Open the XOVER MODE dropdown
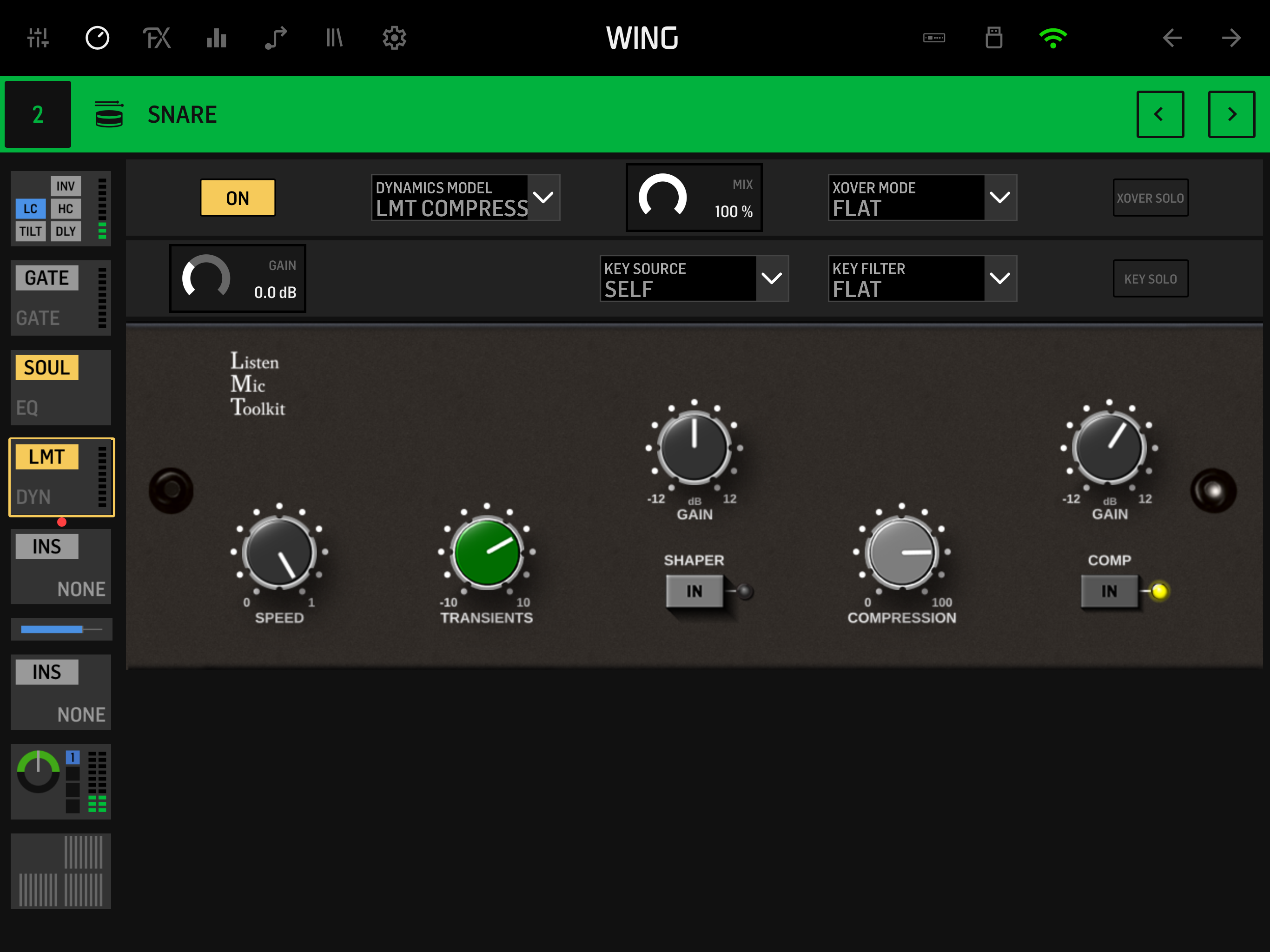This screenshot has height=952, width=1270. pyautogui.click(x=923, y=198)
